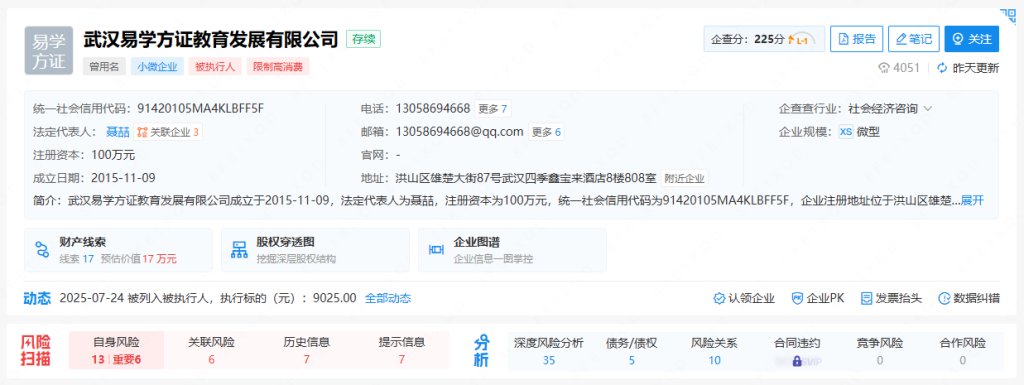The width and height of the screenshot is (1024, 385).
Task: Open 深度风险分析 35 analysis item
Action: point(549,350)
